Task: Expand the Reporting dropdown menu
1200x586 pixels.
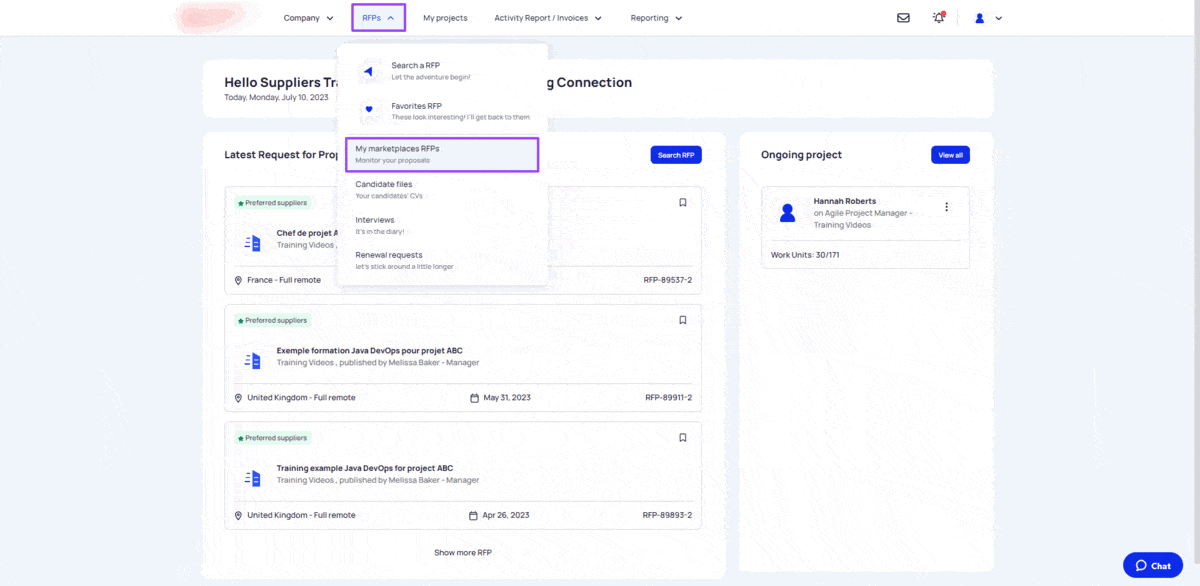Action: (x=656, y=18)
